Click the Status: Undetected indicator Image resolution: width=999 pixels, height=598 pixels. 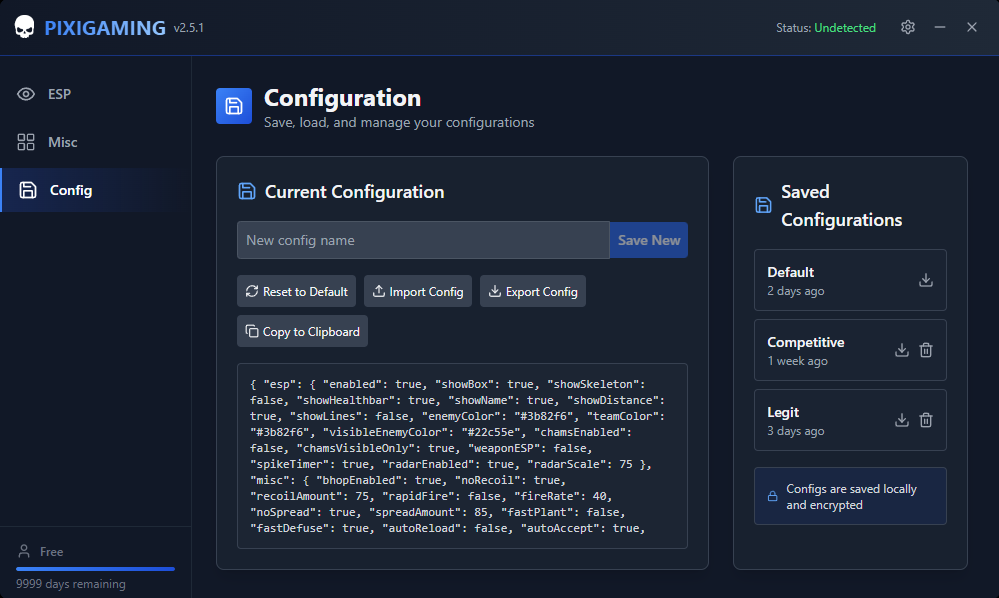click(826, 28)
